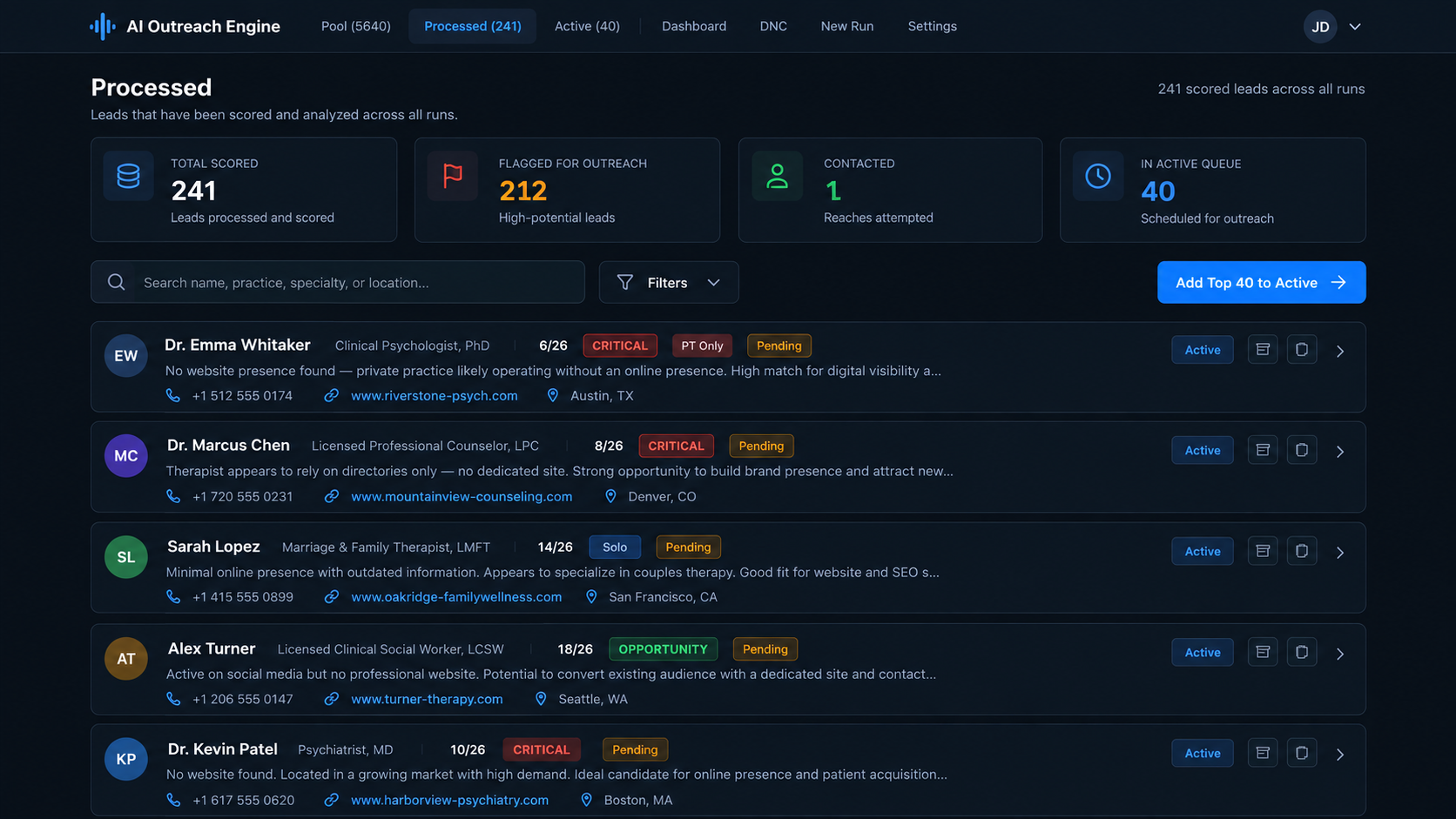Mark Dr. Emma Whitaker as Active
The height and width of the screenshot is (819, 1456).
(1203, 350)
